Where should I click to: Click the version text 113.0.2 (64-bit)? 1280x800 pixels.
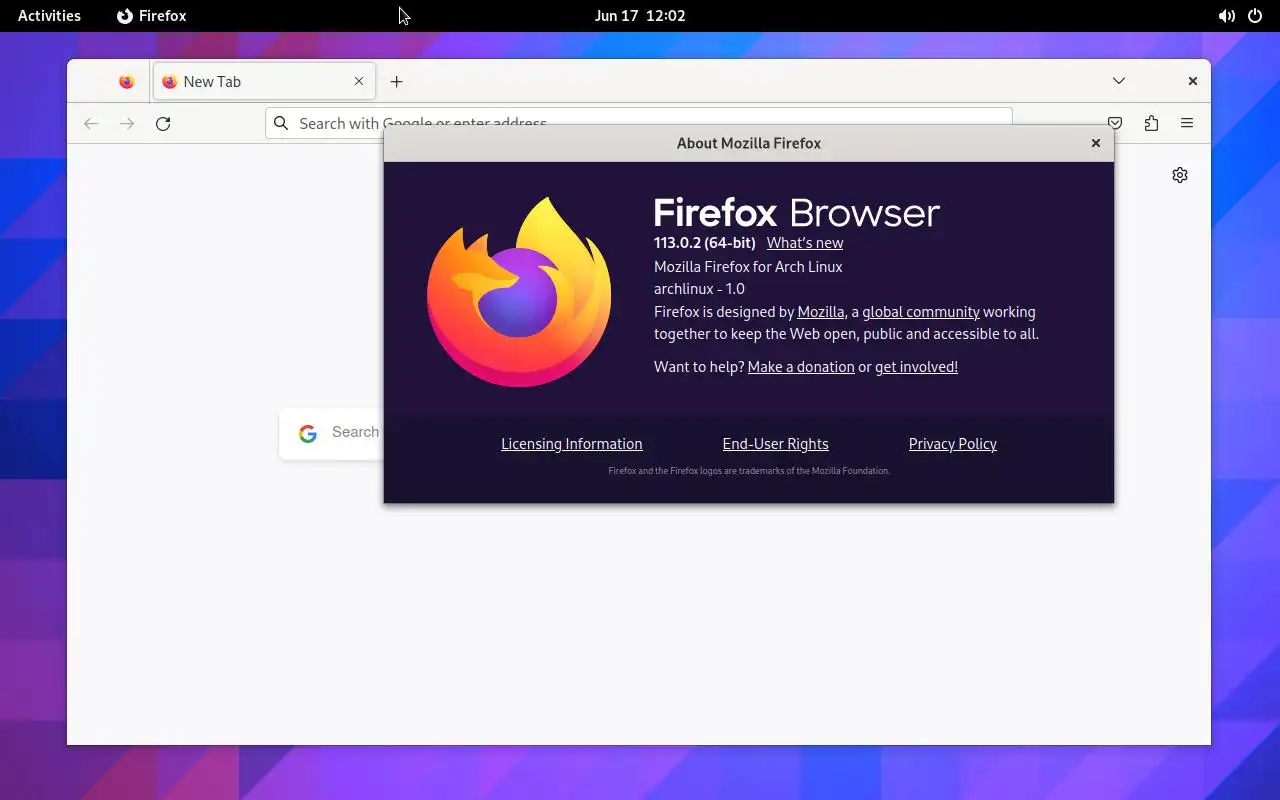point(705,243)
